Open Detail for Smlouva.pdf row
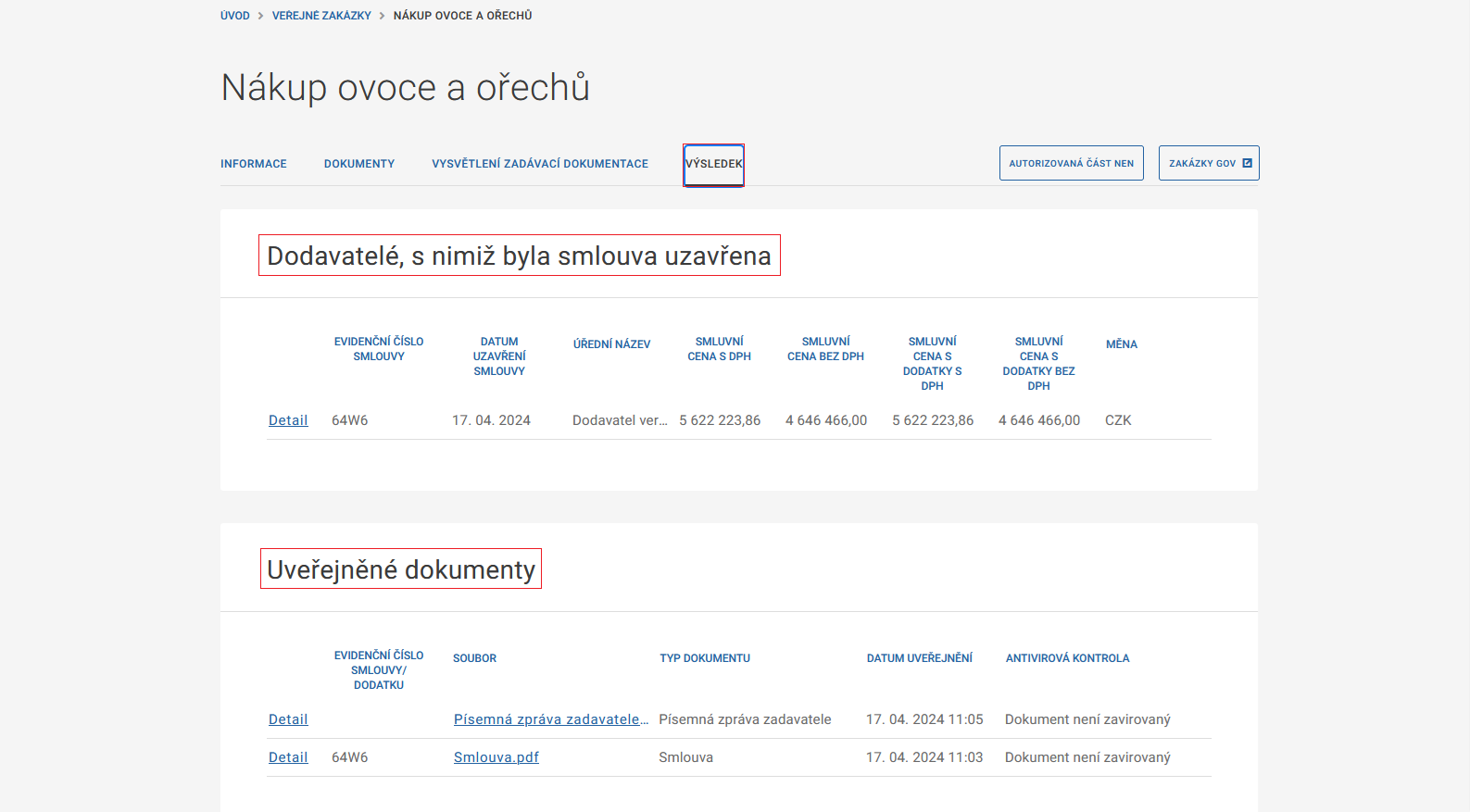Screen dimensions: 1470x812 pyautogui.click(x=288, y=757)
